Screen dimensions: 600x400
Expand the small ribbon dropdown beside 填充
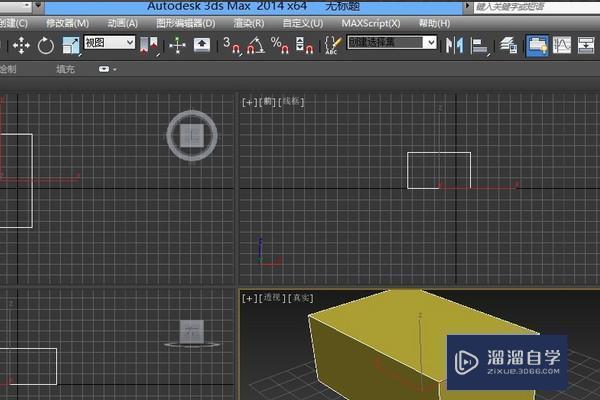pyautogui.click(x=106, y=70)
